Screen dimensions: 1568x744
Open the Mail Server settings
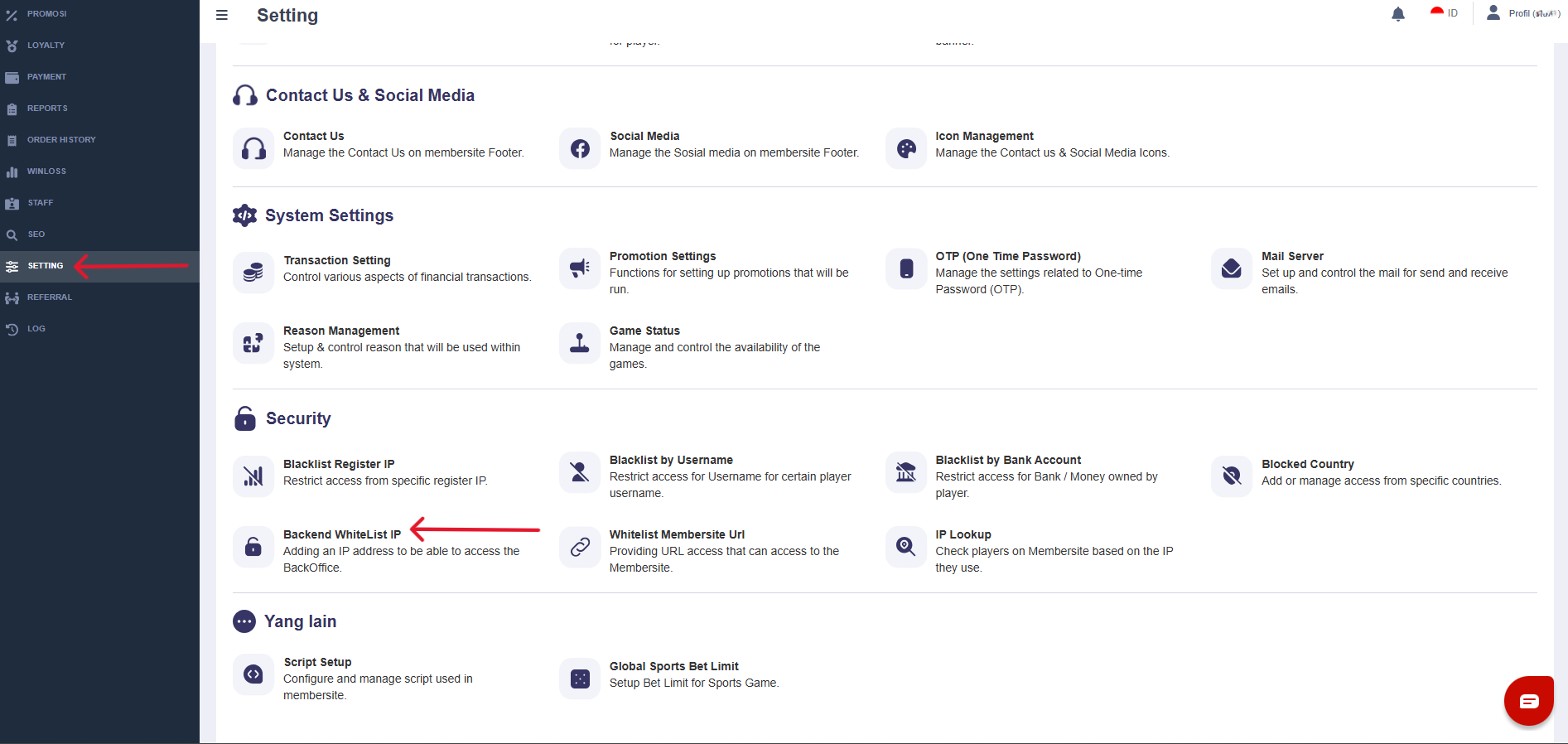tap(1292, 256)
